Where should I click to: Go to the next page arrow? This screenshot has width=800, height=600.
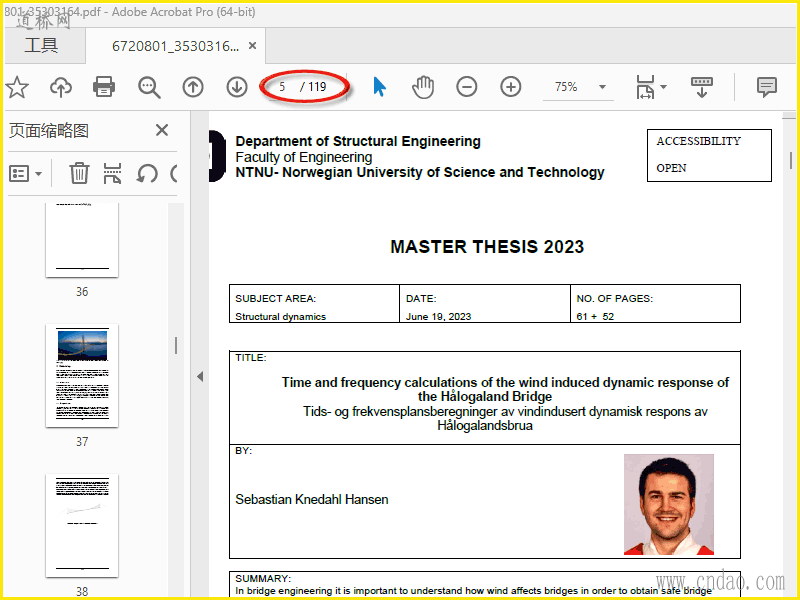(237, 87)
